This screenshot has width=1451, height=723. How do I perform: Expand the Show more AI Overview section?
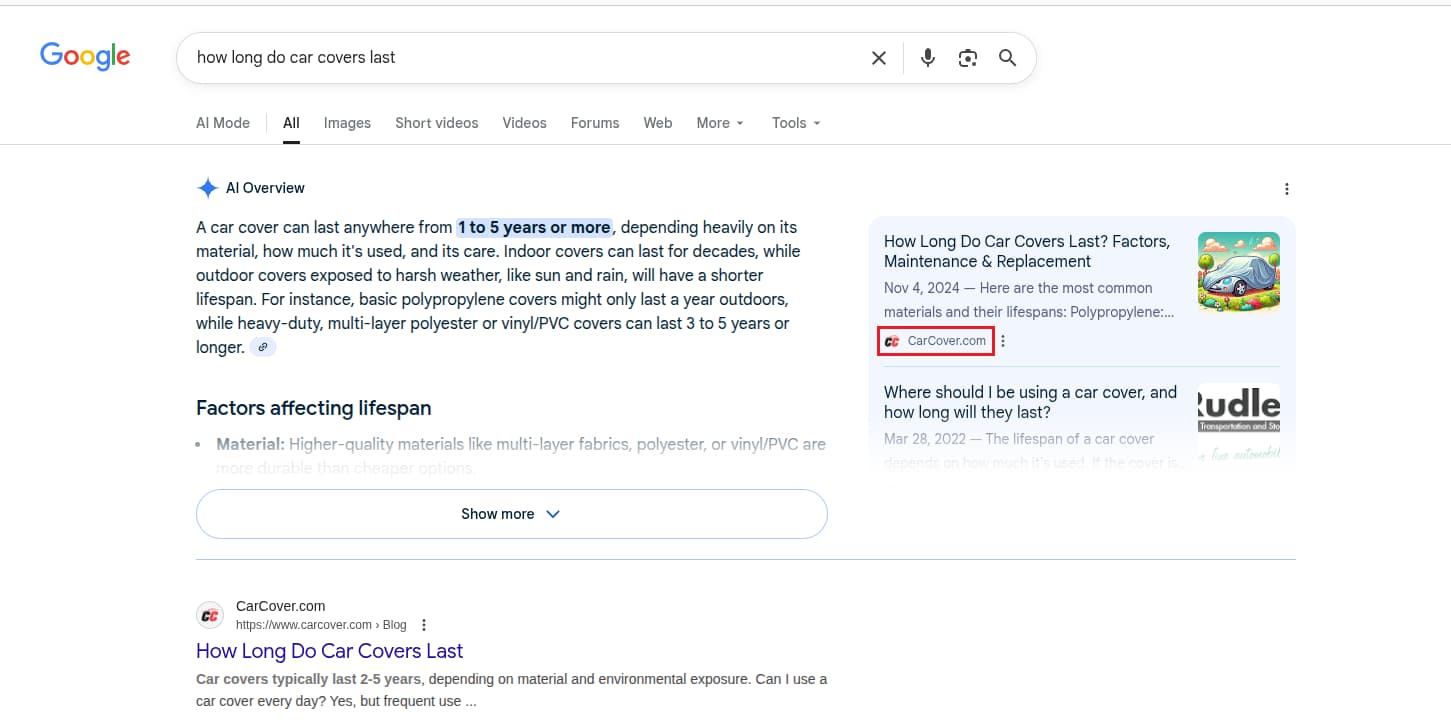point(511,513)
